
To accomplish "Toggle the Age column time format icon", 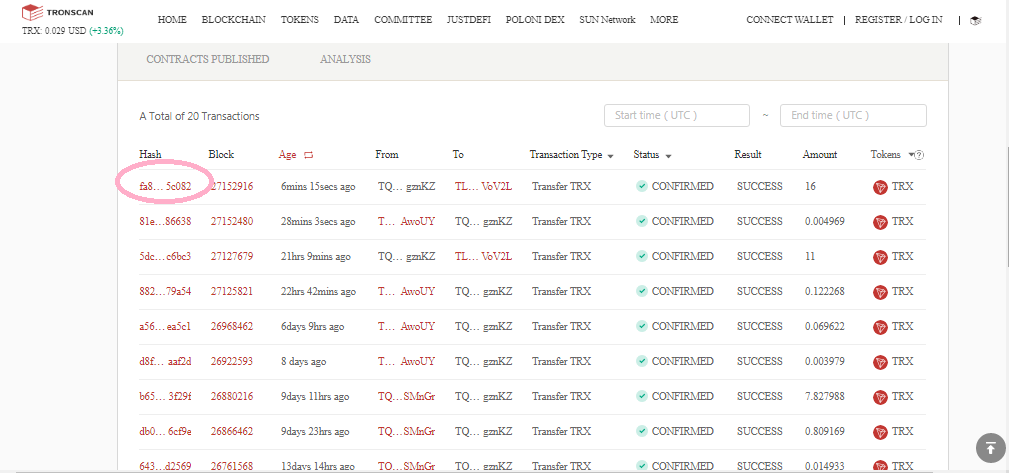I will [x=308, y=155].
